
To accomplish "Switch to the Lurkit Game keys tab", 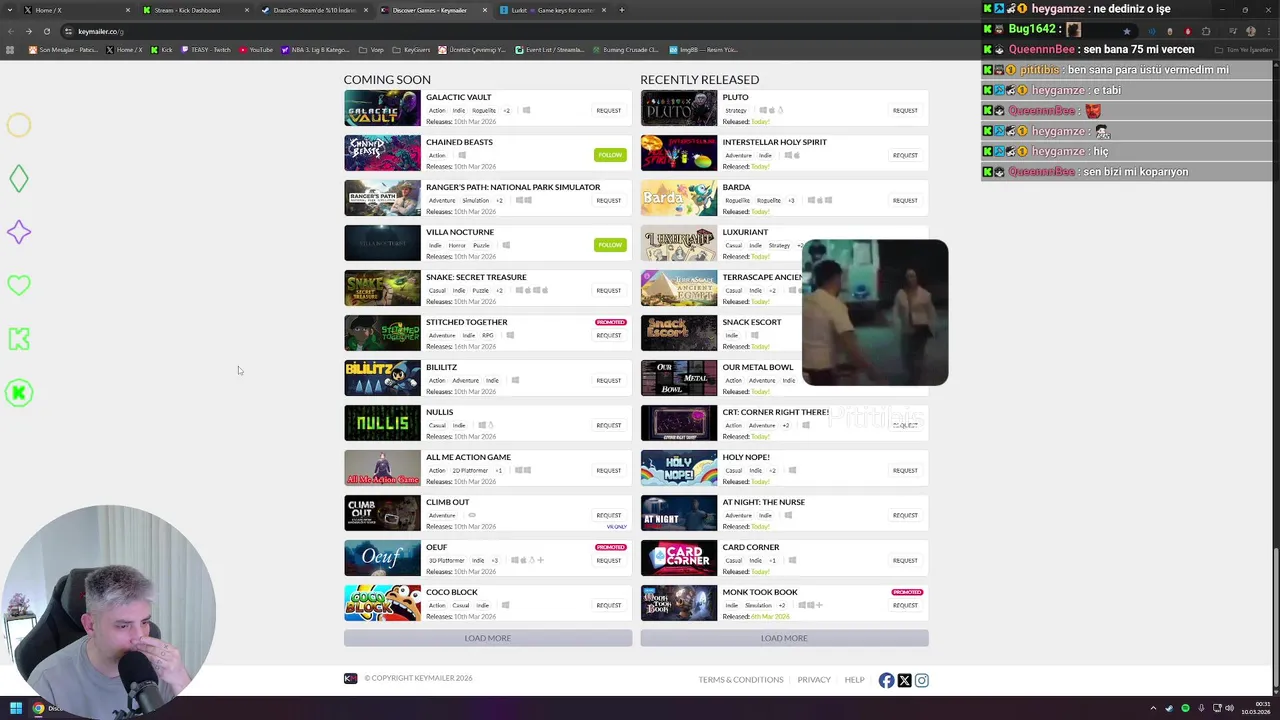I will click(553, 10).
